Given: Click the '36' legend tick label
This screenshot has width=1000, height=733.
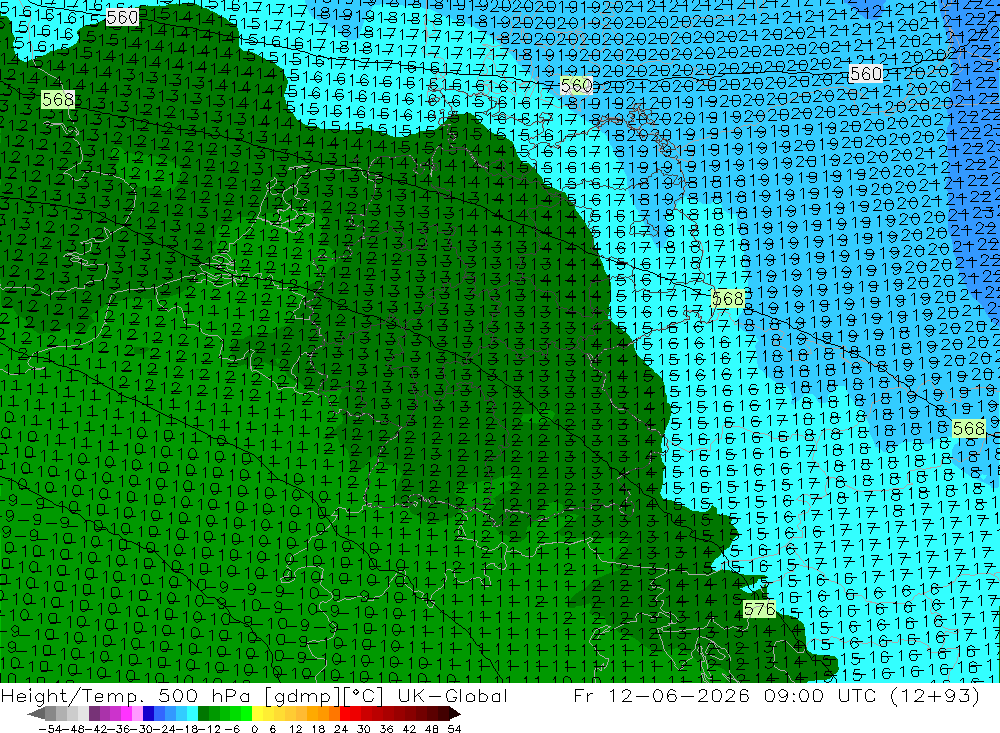Looking at the screenshot, I should tap(386, 729).
